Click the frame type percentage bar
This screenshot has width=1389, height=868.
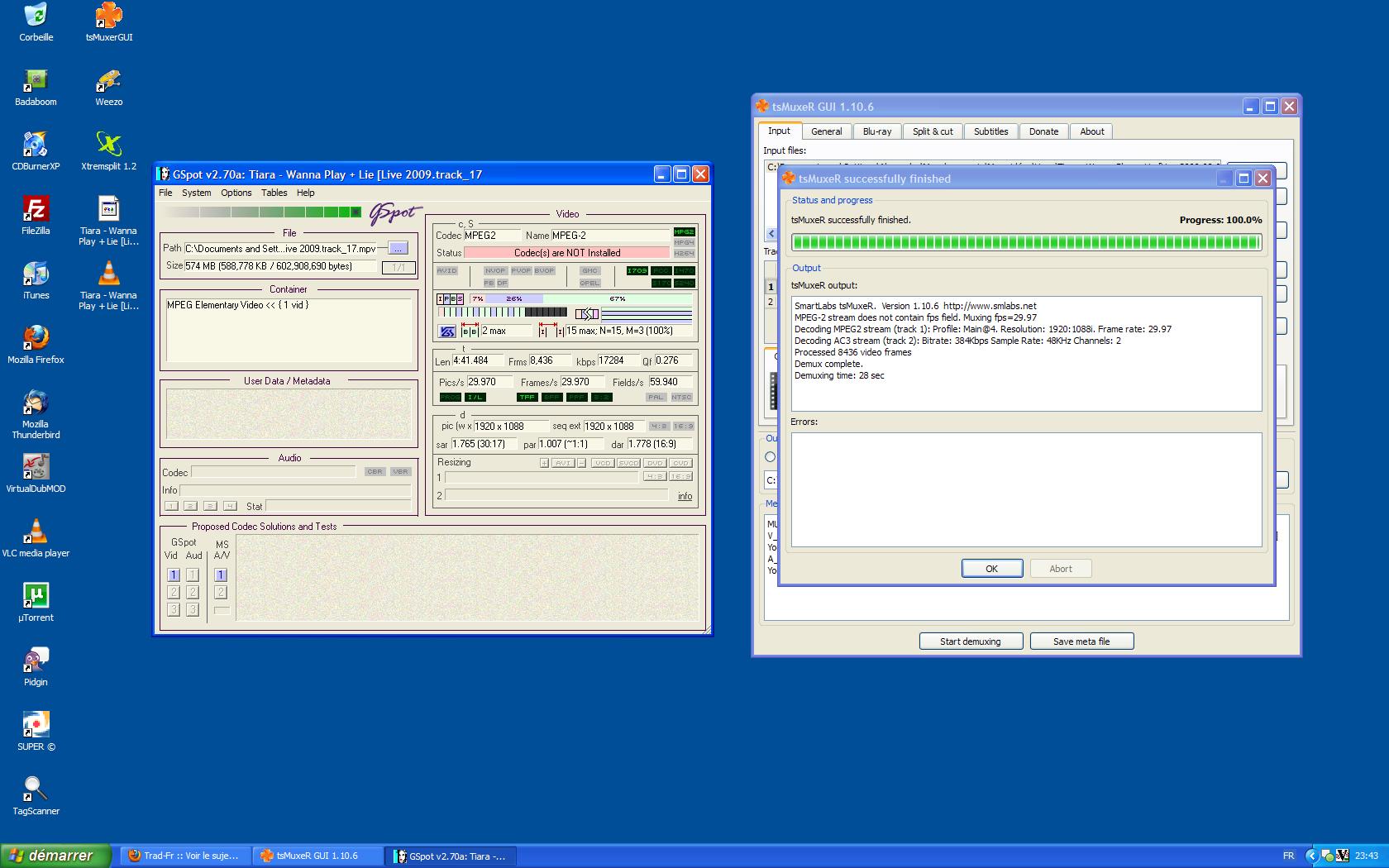point(581,298)
